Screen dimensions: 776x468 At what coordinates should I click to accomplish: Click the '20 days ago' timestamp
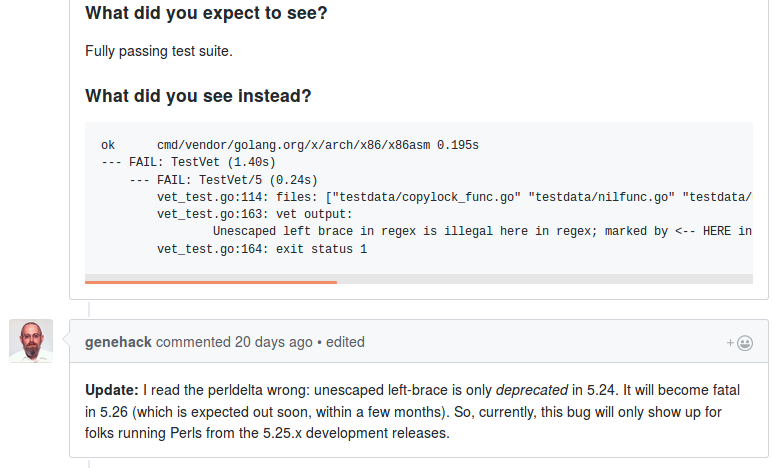(273, 342)
